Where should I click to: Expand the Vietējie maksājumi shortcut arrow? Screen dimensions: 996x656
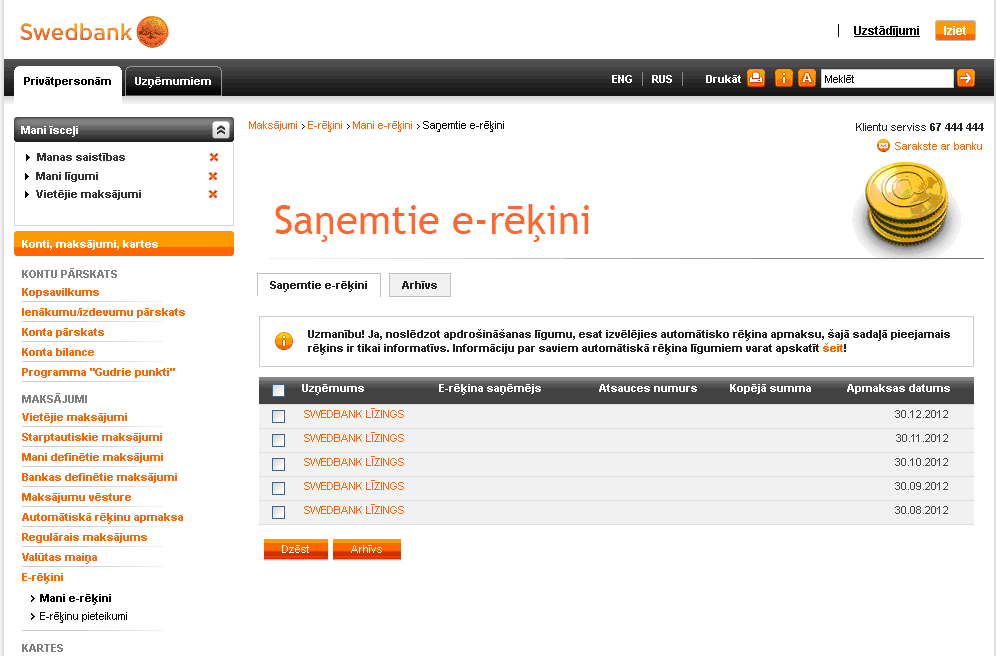pos(27,194)
